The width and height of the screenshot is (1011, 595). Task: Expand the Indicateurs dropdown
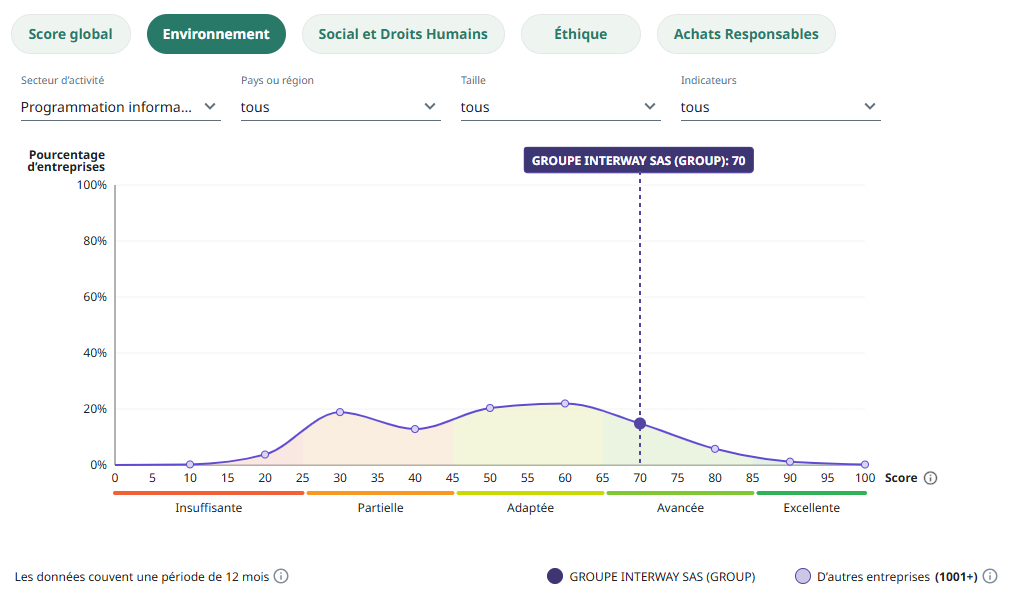point(780,107)
